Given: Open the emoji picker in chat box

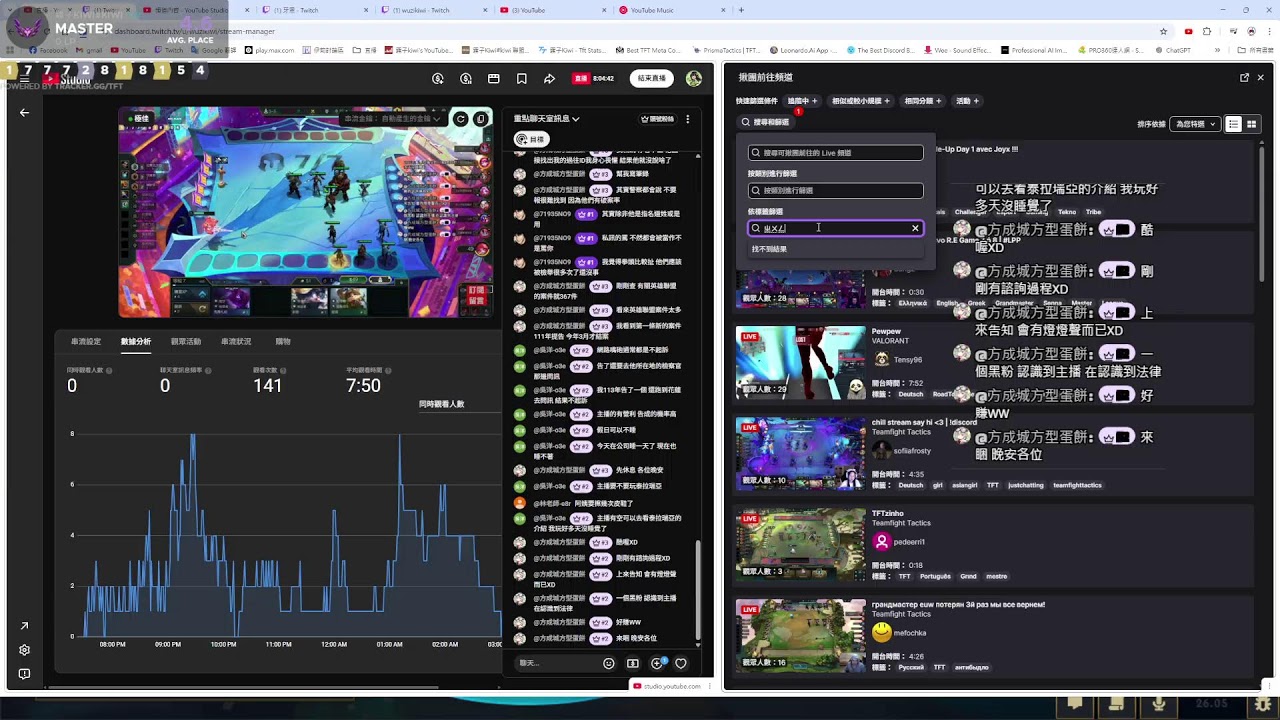Looking at the screenshot, I should tap(609, 663).
